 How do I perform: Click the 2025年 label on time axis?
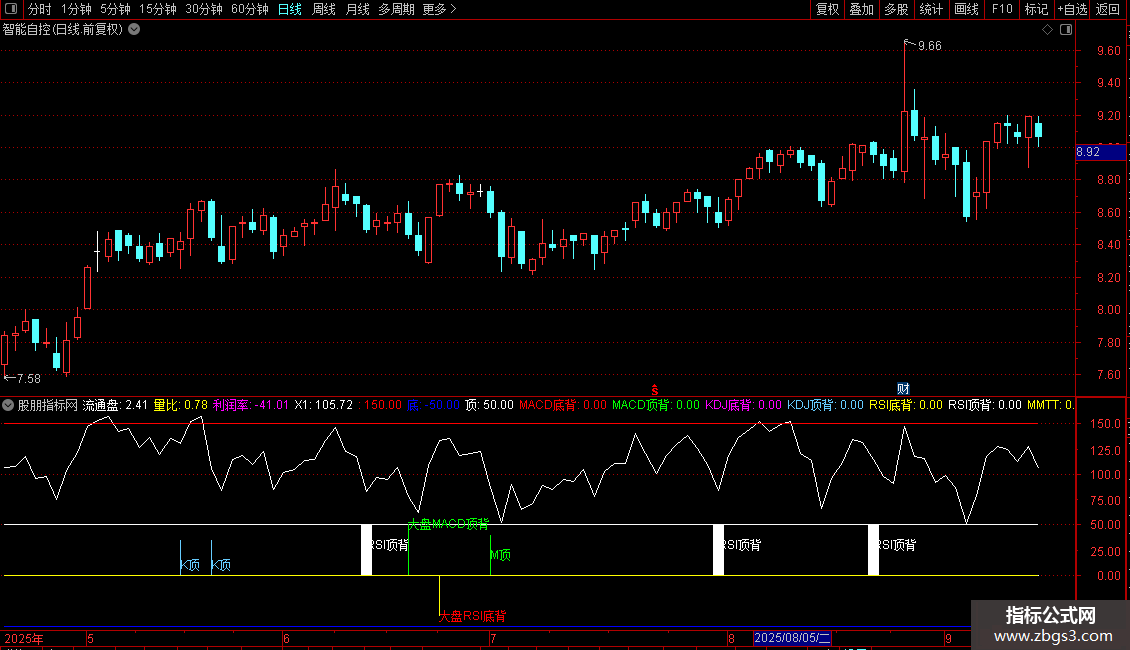pyautogui.click(x=24, y=638)
